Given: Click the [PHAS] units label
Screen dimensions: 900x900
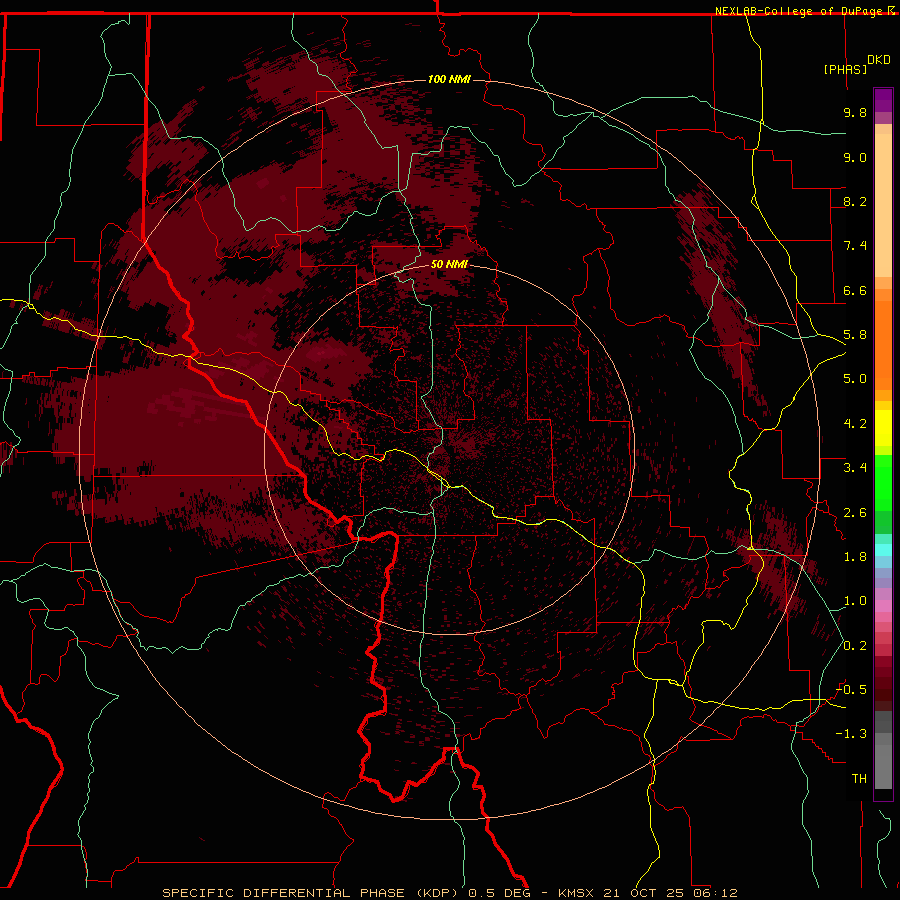Looking at the screenshot, I should click(x=845, y=69).
